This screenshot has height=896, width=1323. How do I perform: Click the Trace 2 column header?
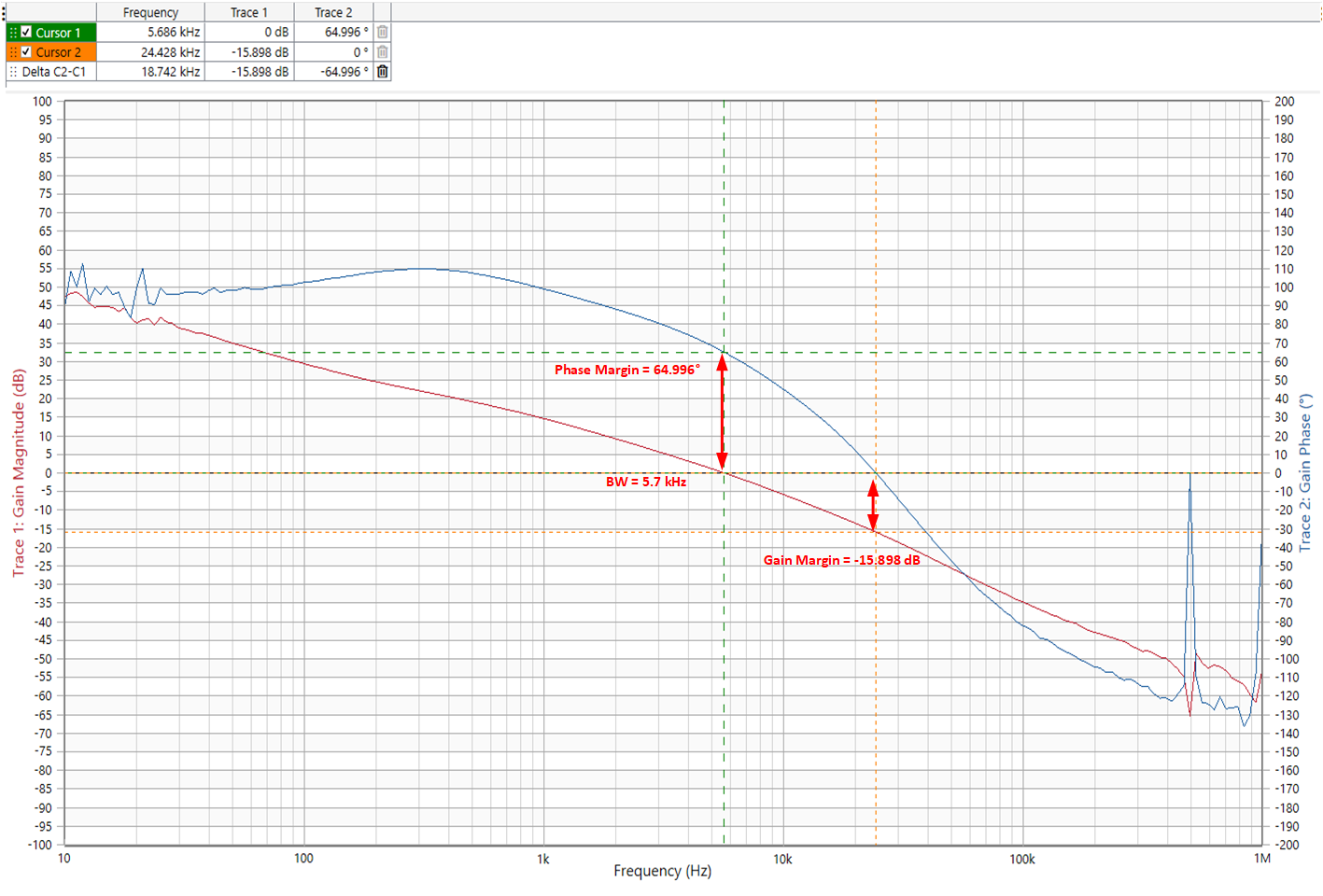point(333,12)
